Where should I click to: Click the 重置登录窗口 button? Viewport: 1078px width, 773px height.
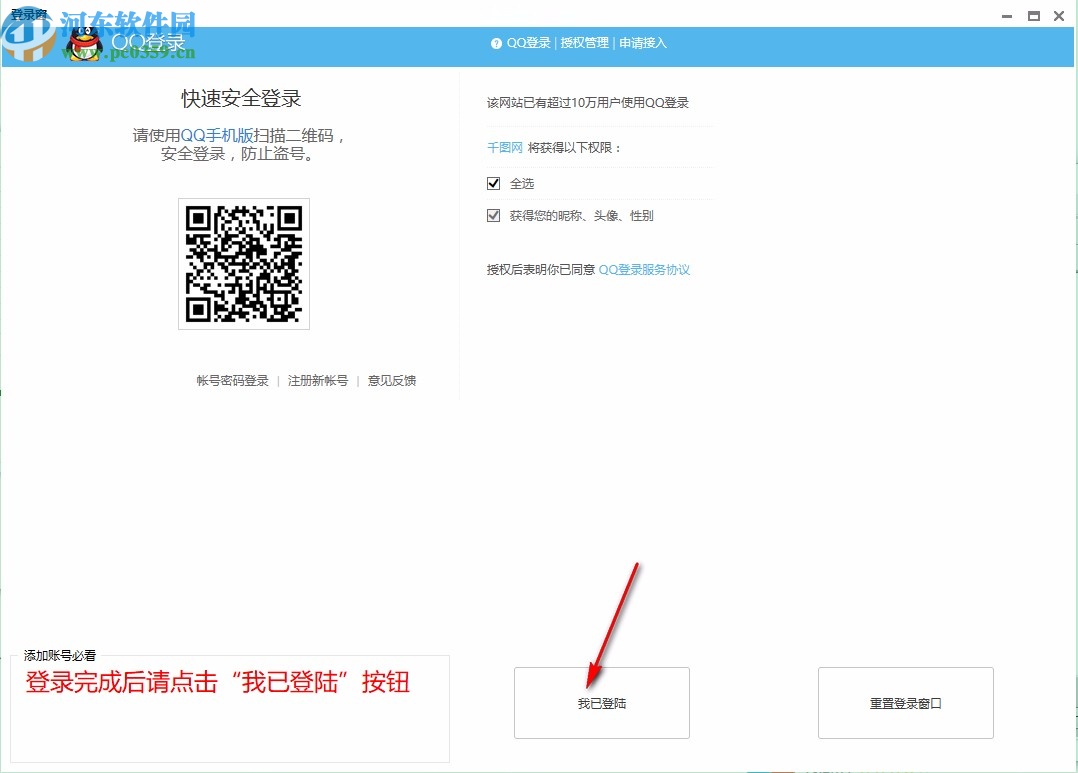(x=905, y=702)
